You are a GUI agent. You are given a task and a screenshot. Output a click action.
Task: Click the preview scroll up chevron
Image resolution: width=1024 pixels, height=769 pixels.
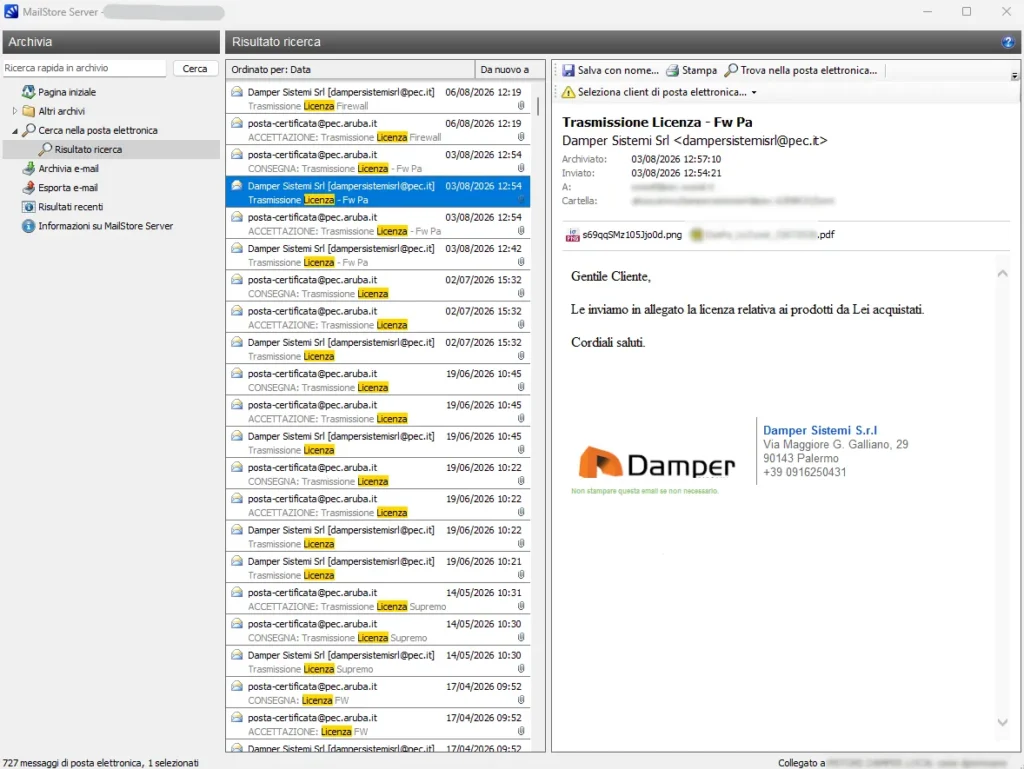(1002, 274)
